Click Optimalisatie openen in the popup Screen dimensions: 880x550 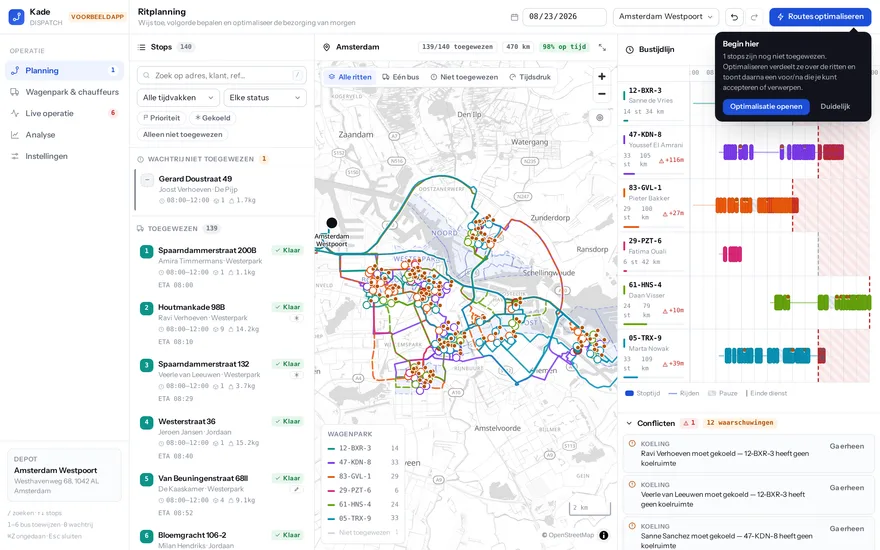[x=766, y=107]
